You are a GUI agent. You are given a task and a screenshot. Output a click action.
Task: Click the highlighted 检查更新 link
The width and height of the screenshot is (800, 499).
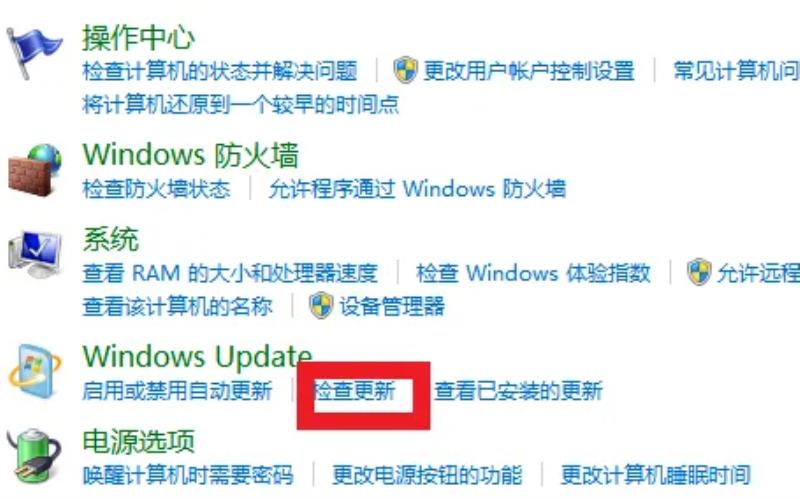[354, 391]
